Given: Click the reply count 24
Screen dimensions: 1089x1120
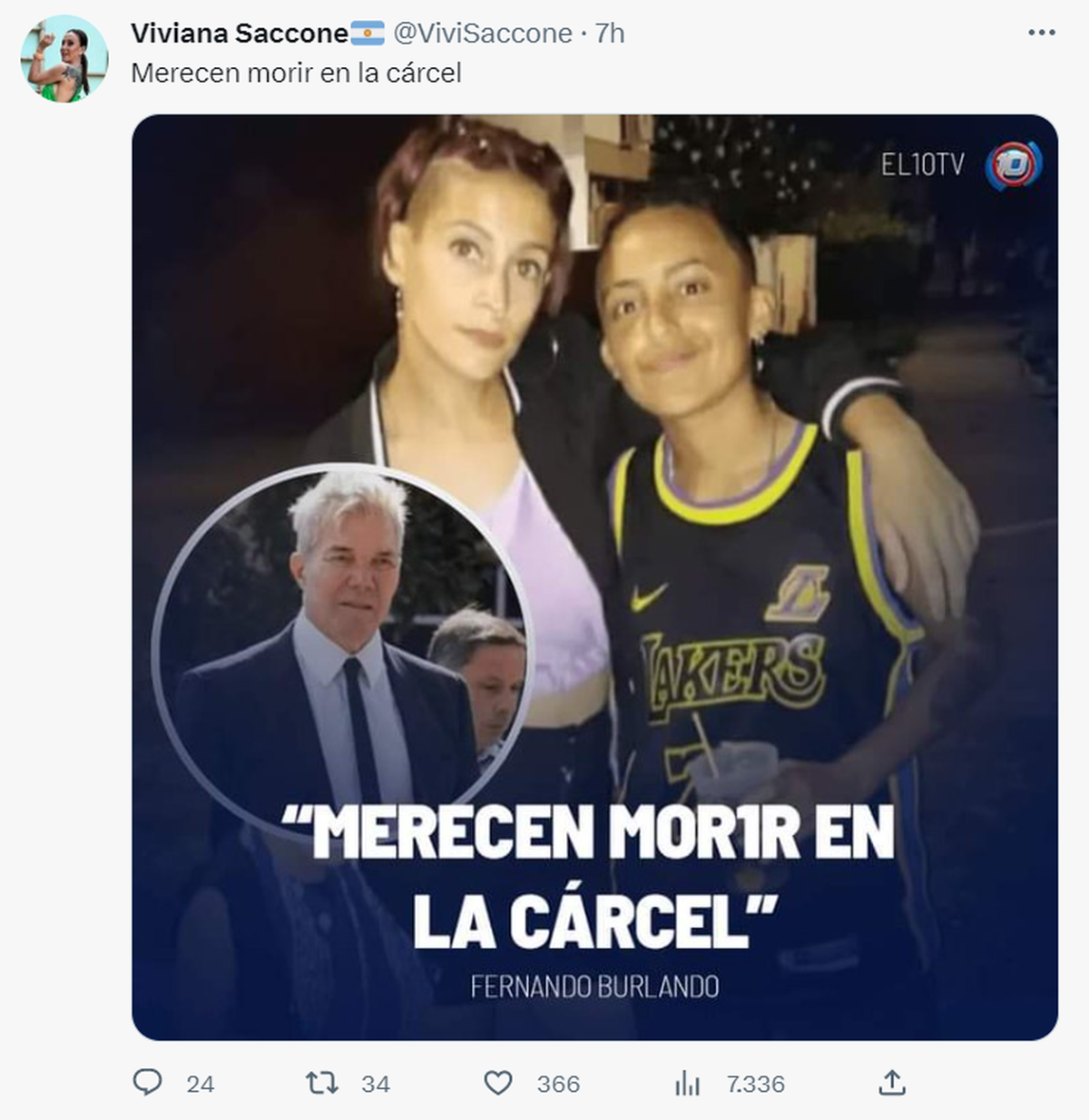Looking at the screenshot, I should [200, 1084].
